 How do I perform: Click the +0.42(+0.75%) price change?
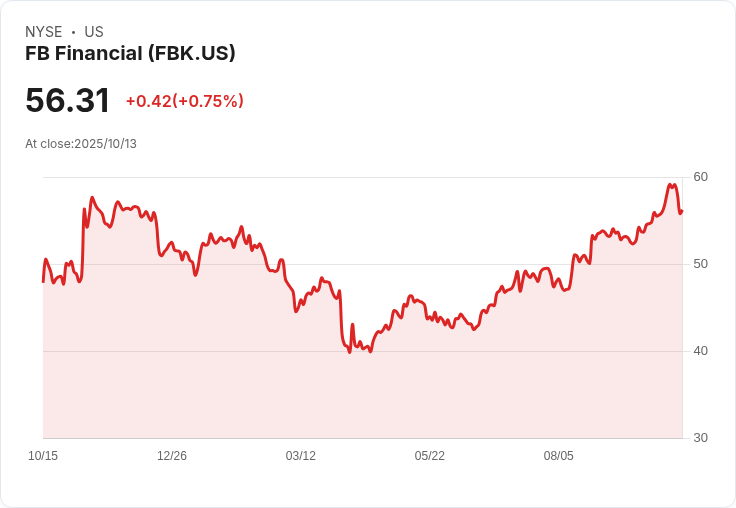pyautogui.click(x=184, y=101)
